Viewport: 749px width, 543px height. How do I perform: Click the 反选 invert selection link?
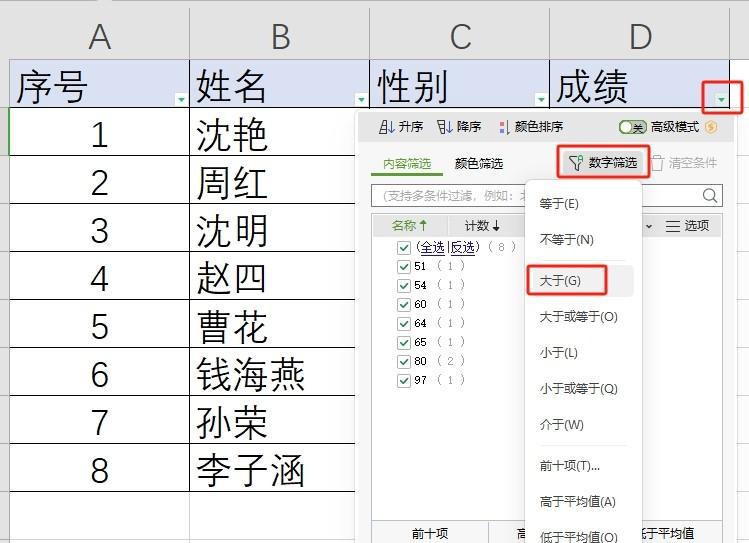pyautogui.click(x=463, y=247)
